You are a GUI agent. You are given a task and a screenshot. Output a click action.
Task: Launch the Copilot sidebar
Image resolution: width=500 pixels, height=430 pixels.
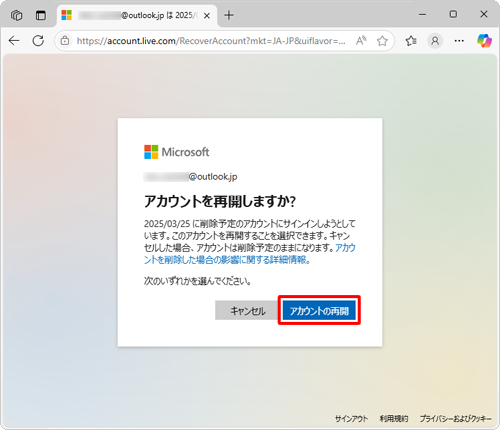[x=484, y=41]
